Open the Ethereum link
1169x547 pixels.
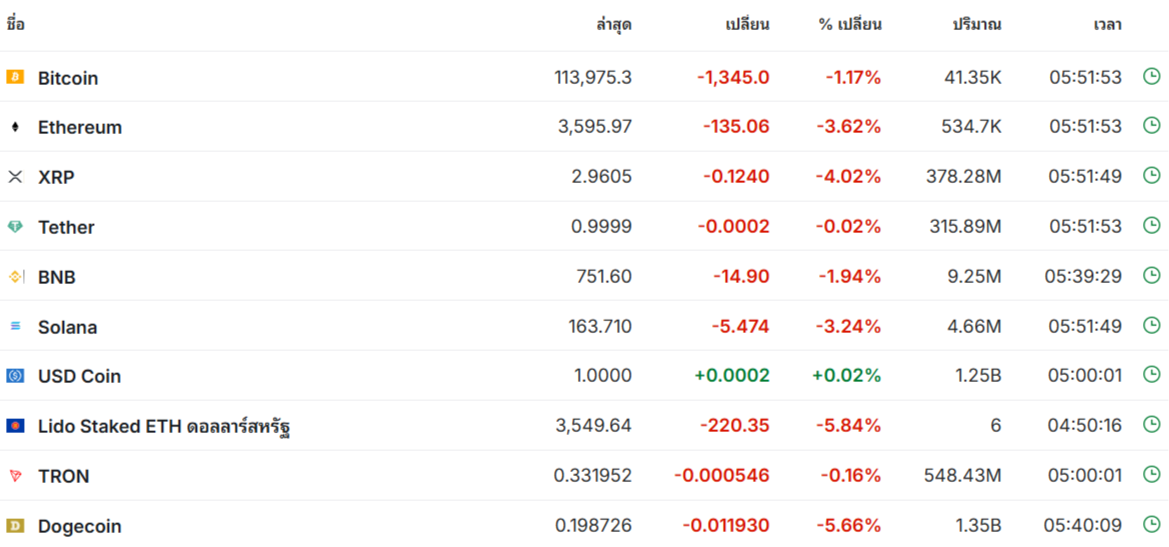[x=80, y=127]
